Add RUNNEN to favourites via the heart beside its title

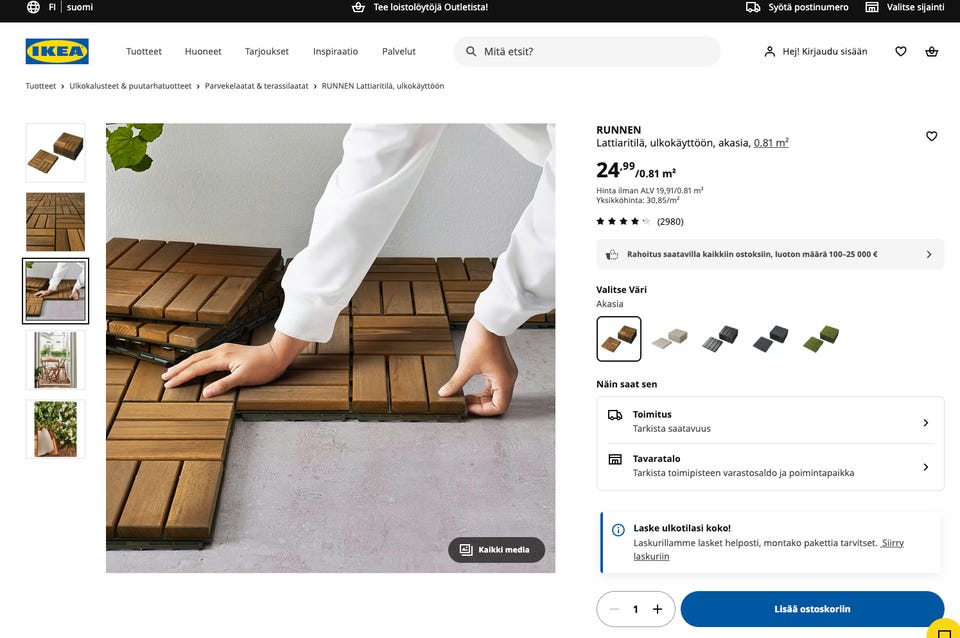point(931,136)
